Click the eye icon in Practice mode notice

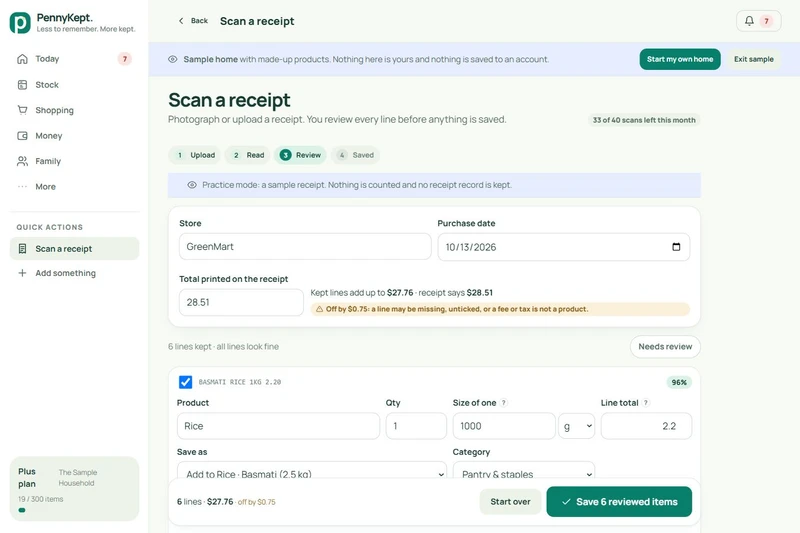[x=192, y=185]
